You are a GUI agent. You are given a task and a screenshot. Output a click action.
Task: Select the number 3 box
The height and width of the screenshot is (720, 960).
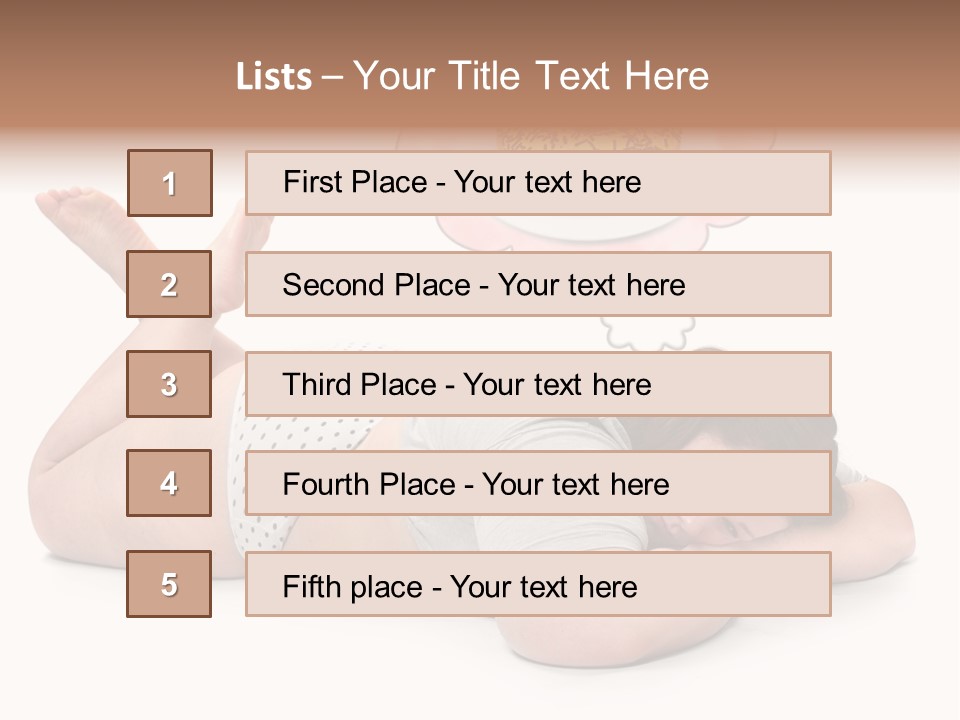(169, 384)
